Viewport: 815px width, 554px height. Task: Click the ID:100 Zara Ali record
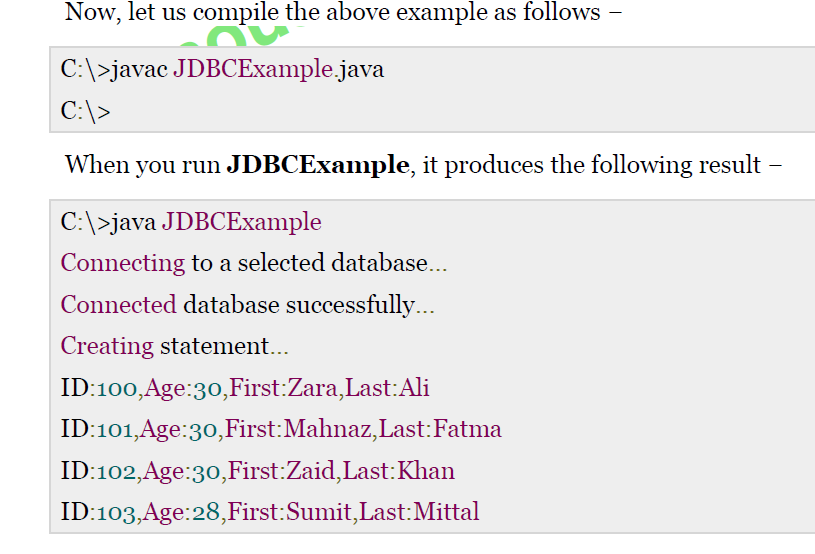pos(245,388)
